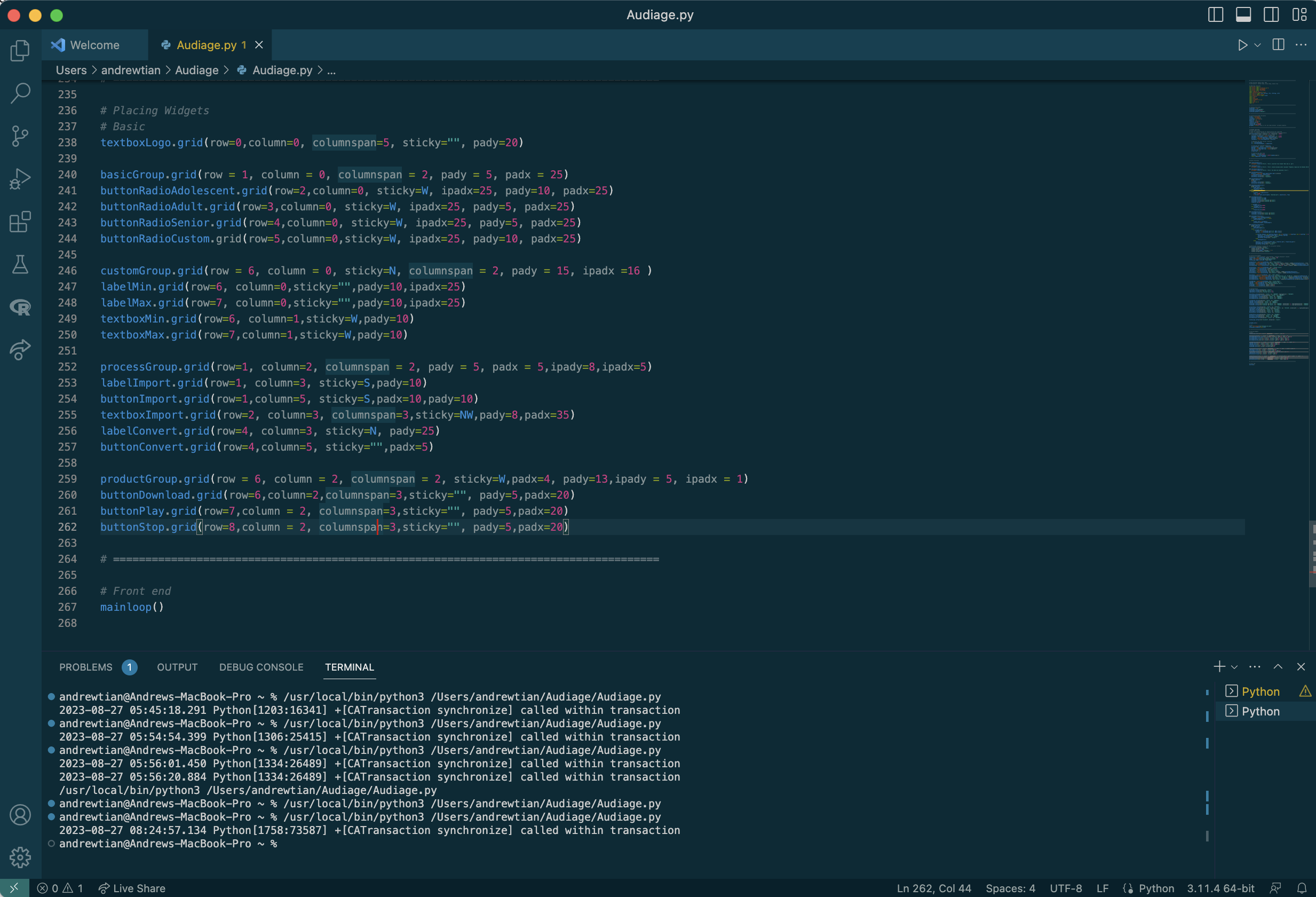The width and height of the screenshot is (1316, 897).
Task: Open the Testing flask icon
Action: (x=20, y=264)
